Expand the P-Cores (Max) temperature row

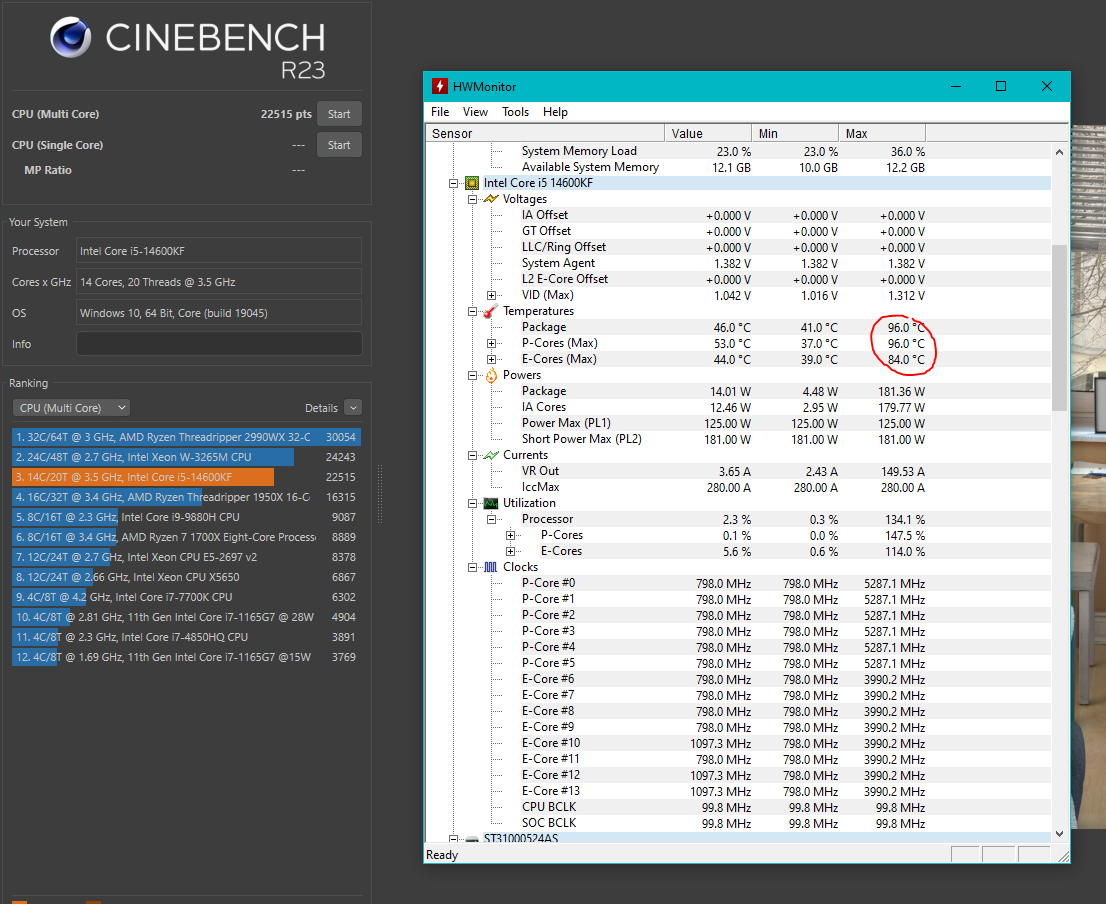(492, 343)
